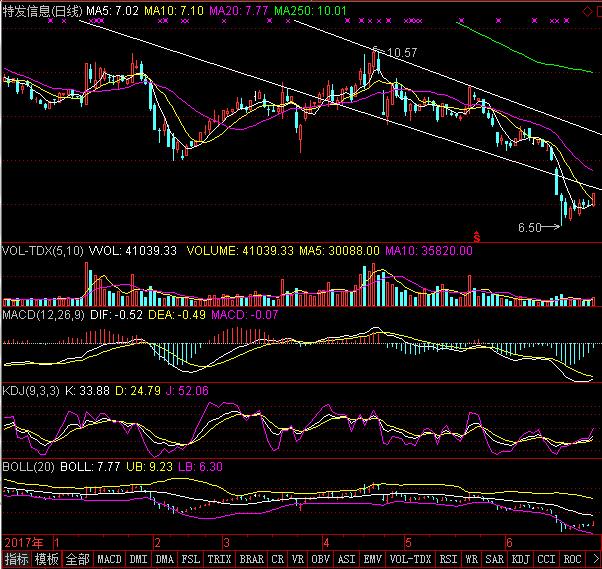The height and width of the screenshot is (569, 602).
Task: Click volume MA5: 30088.00 value
Action: coord(339,251)
